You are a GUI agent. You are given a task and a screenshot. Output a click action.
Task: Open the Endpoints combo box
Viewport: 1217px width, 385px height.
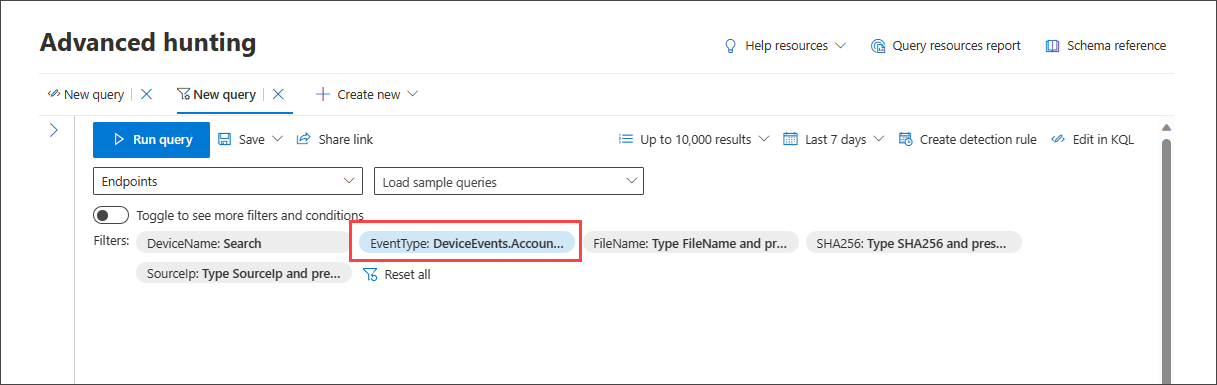pos(228,182)
